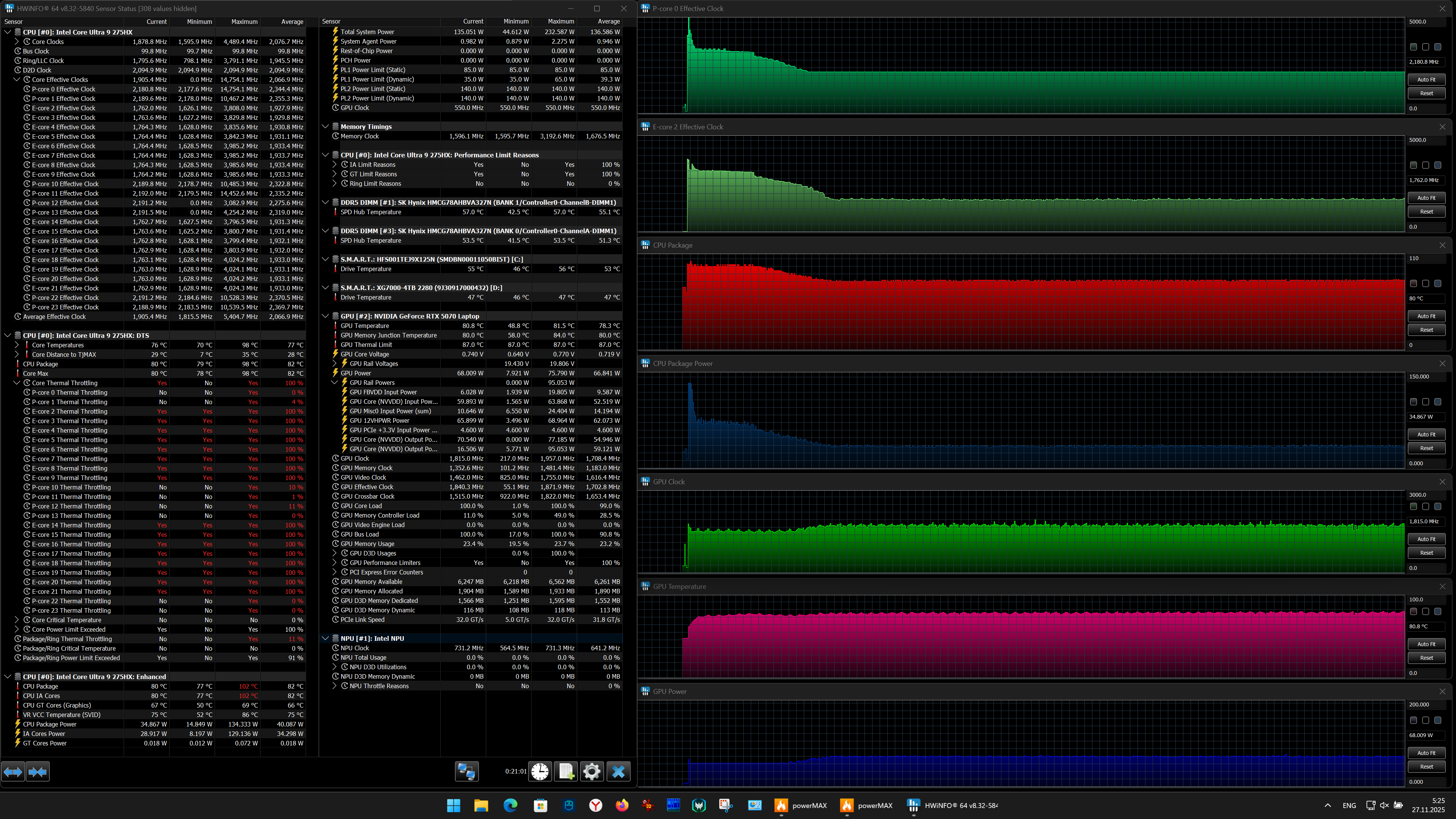Click the Sensor column header in right pane
Screen dimensions: 1456x819
331,22
